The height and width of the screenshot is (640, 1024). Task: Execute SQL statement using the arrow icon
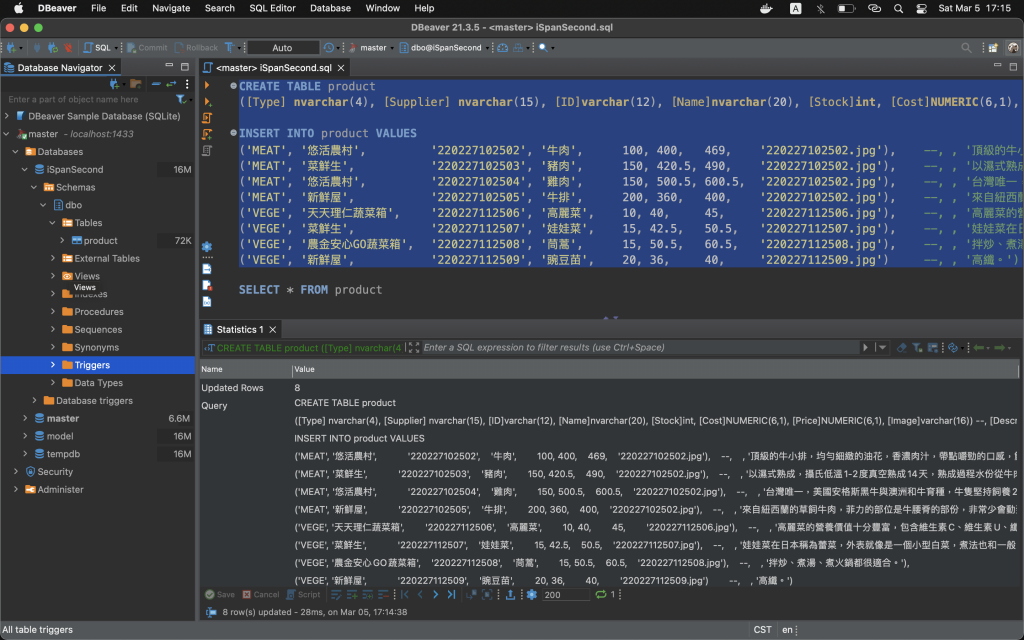pyautogui.click(x=207, y=86)
